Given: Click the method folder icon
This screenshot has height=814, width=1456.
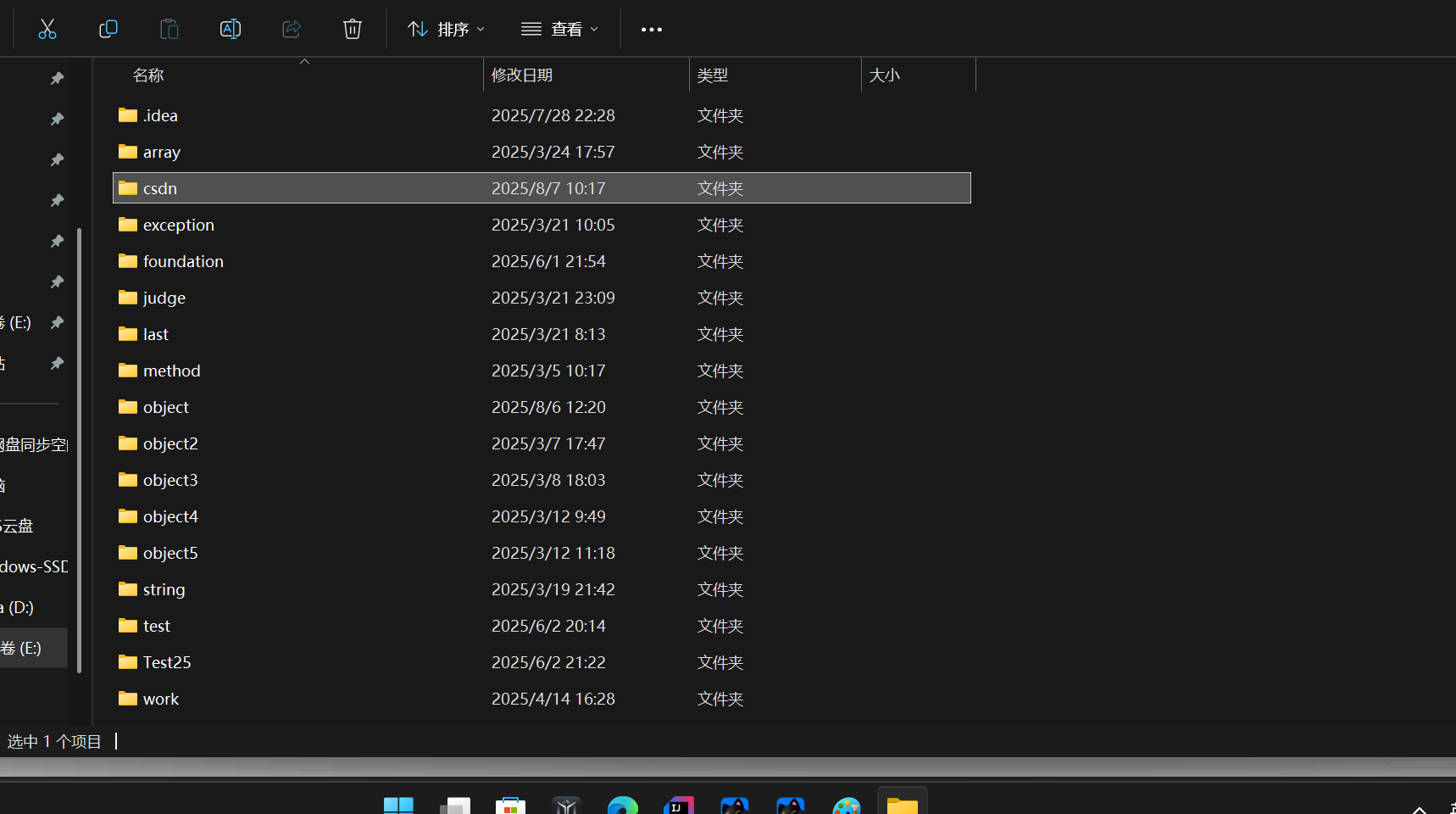Looking at the screenshot, I should (x=128, y=370).
